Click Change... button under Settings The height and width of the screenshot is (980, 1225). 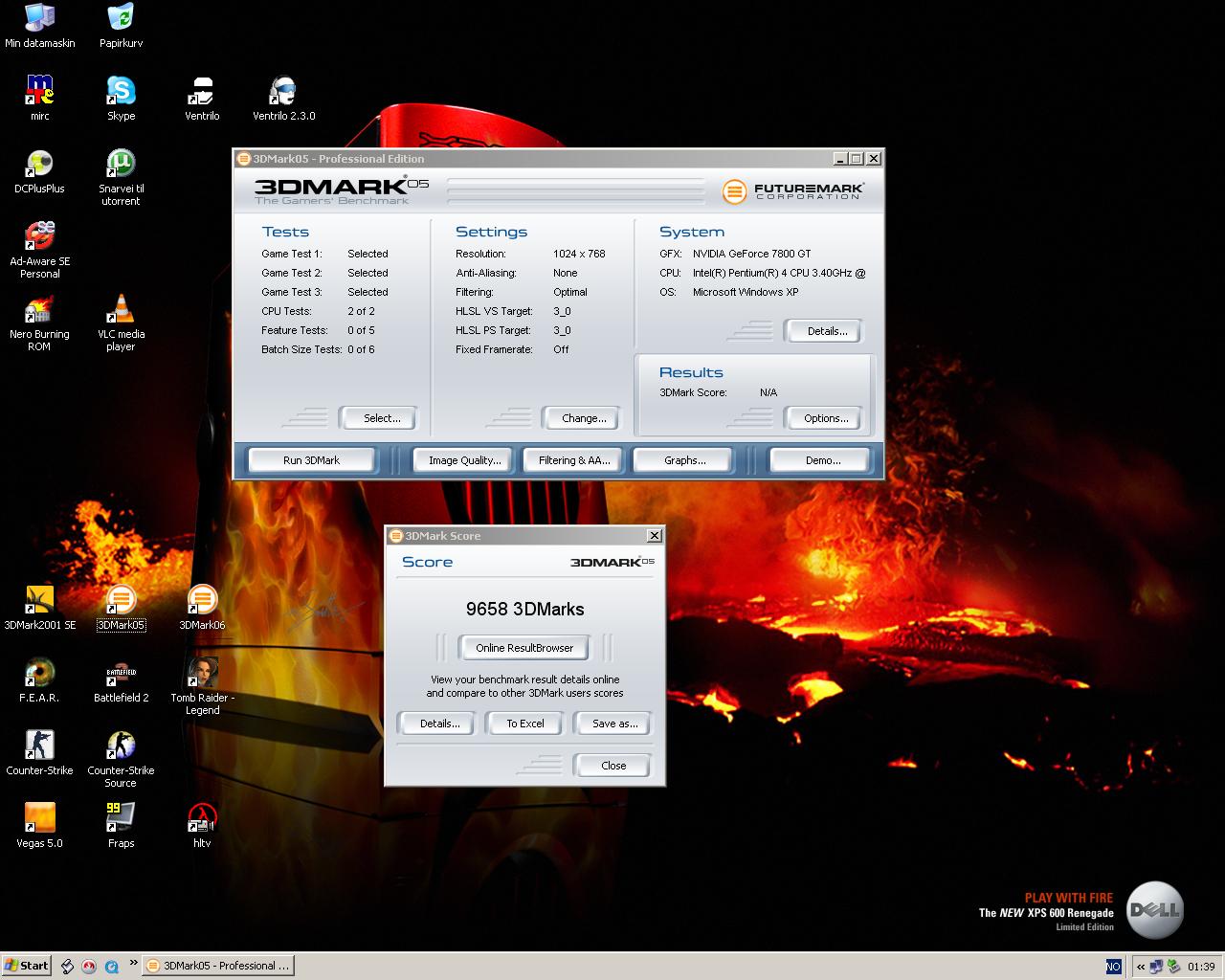tap(584, 418)
